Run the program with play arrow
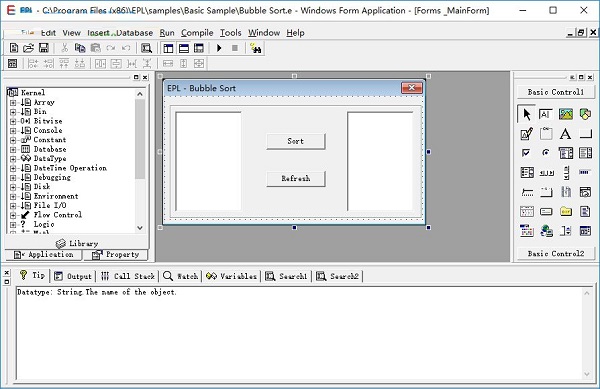The height and width of the screenshot is (389, 600). click(x=219, y=48)
